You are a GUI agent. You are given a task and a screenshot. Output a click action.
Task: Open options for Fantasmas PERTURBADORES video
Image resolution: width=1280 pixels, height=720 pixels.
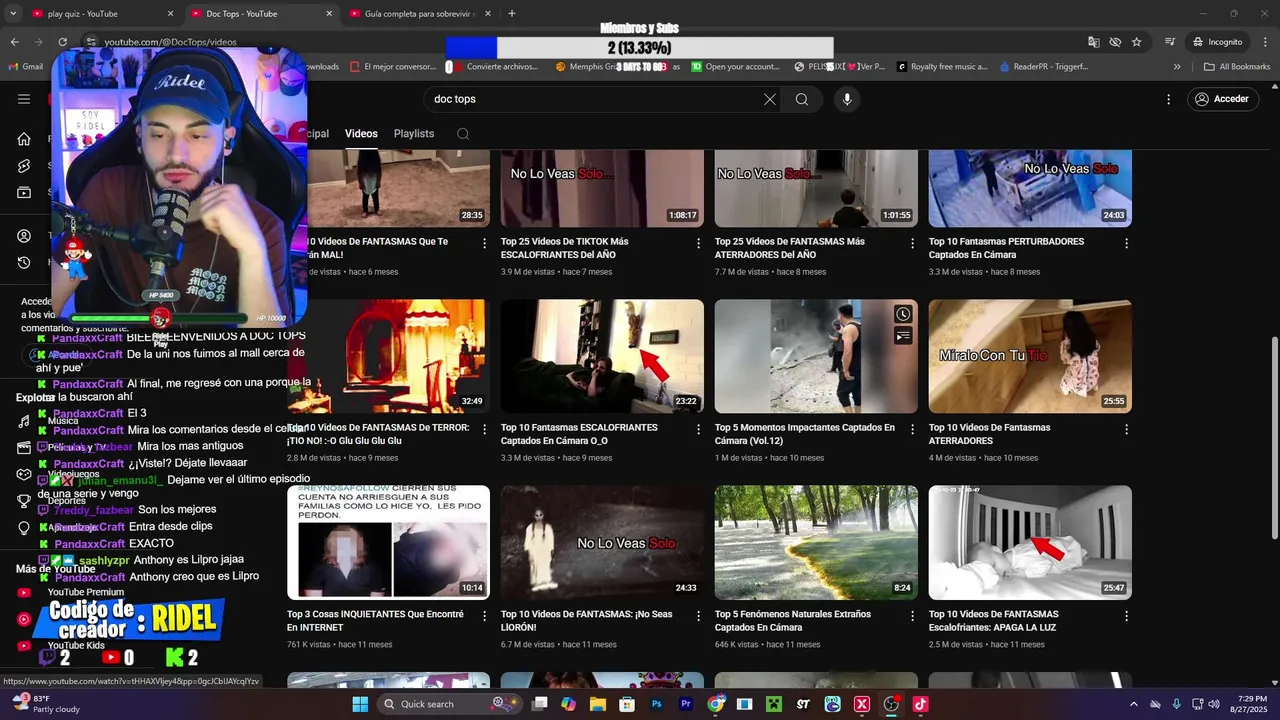[1126, 243]
